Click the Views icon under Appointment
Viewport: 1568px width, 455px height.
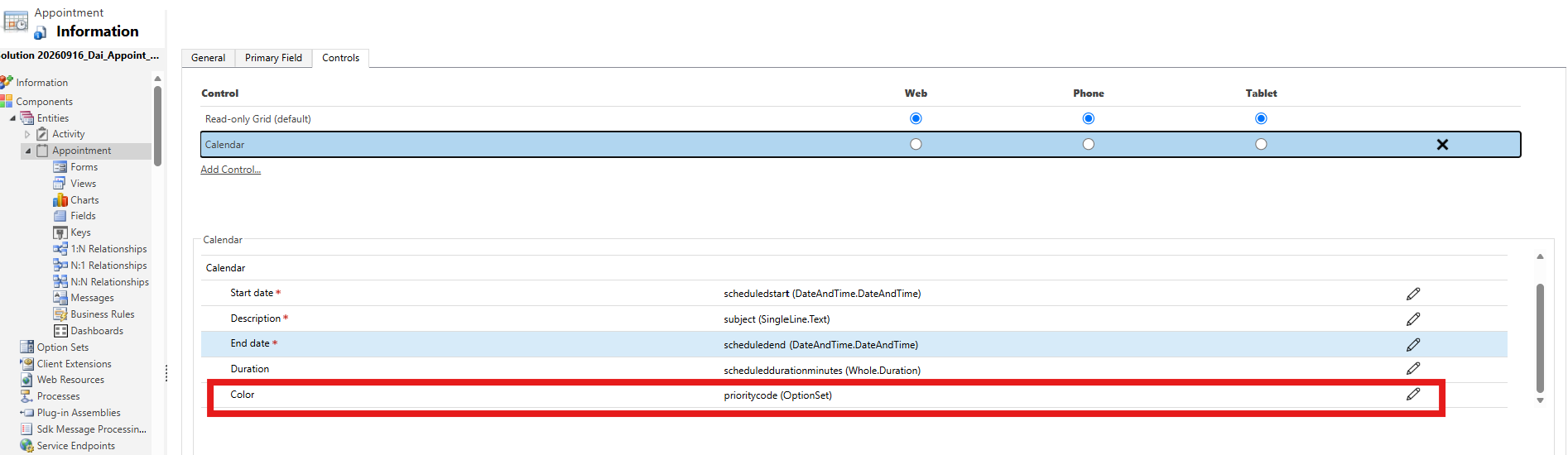tap(60, 183)
